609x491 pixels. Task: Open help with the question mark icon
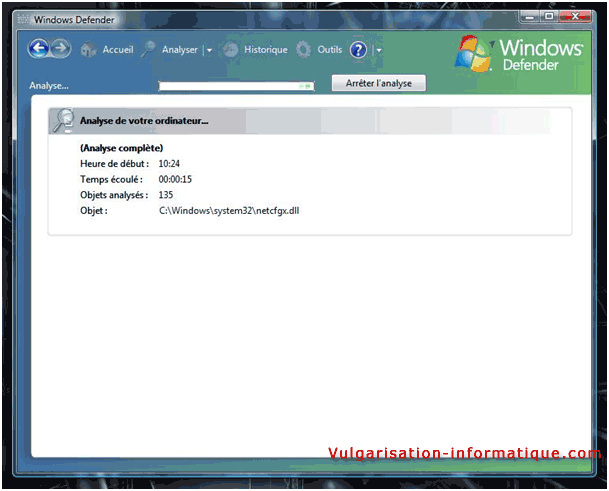point(358,50)
